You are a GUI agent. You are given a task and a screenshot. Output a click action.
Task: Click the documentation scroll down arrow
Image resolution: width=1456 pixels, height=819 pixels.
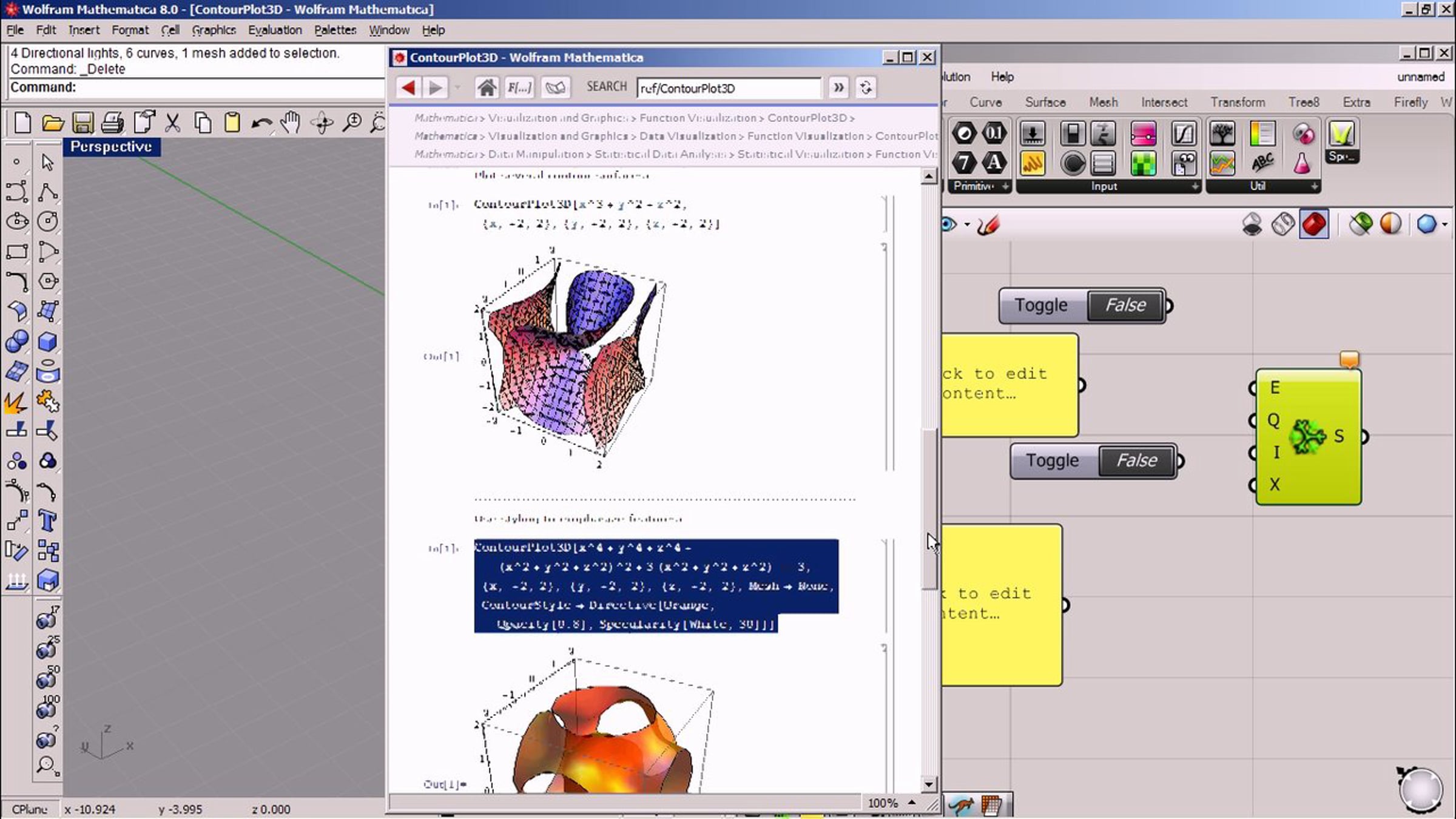[929, 784]
